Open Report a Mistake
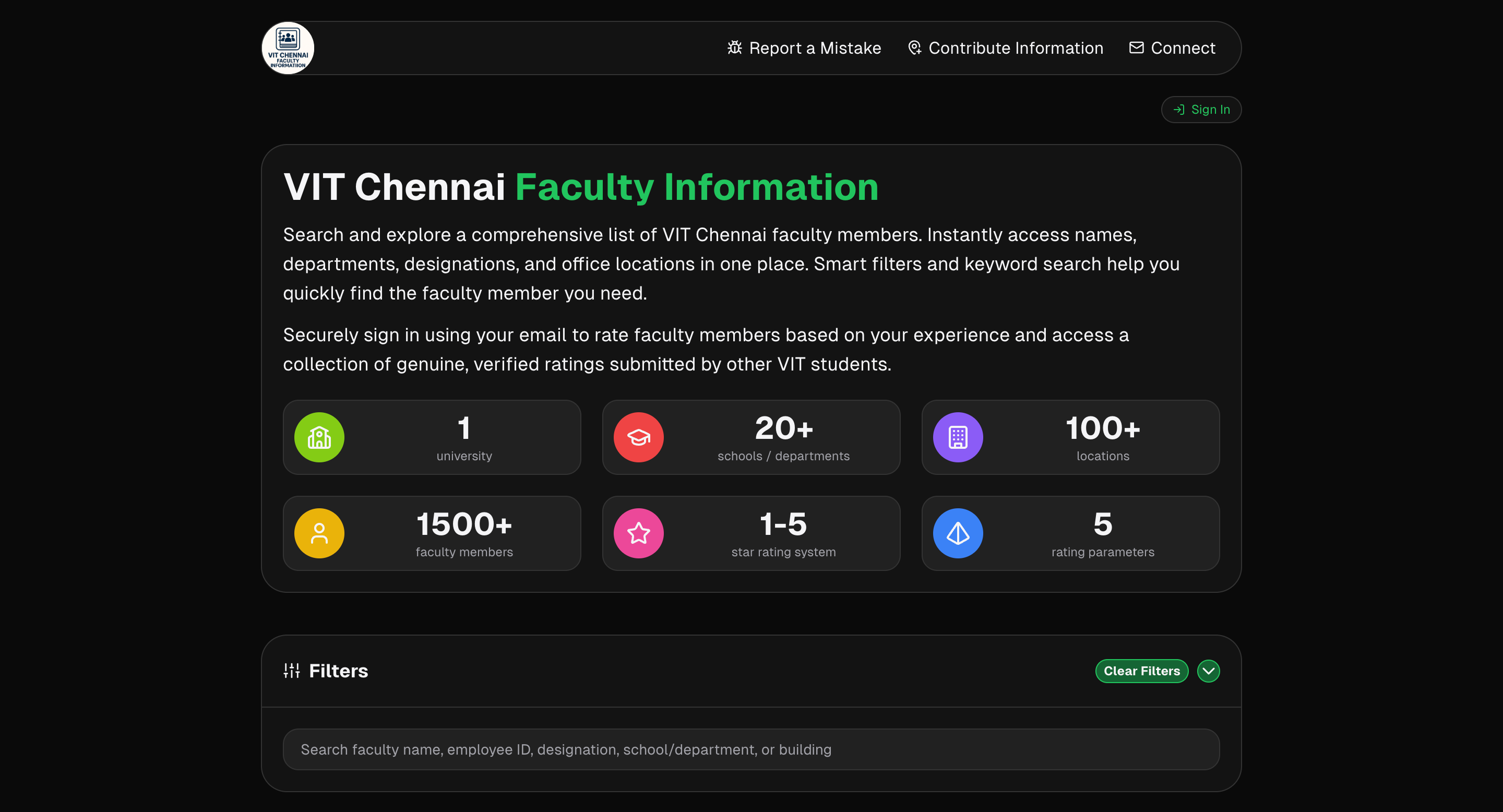The height and width of the screenshot is (812, 1503). tap(804, 48)
